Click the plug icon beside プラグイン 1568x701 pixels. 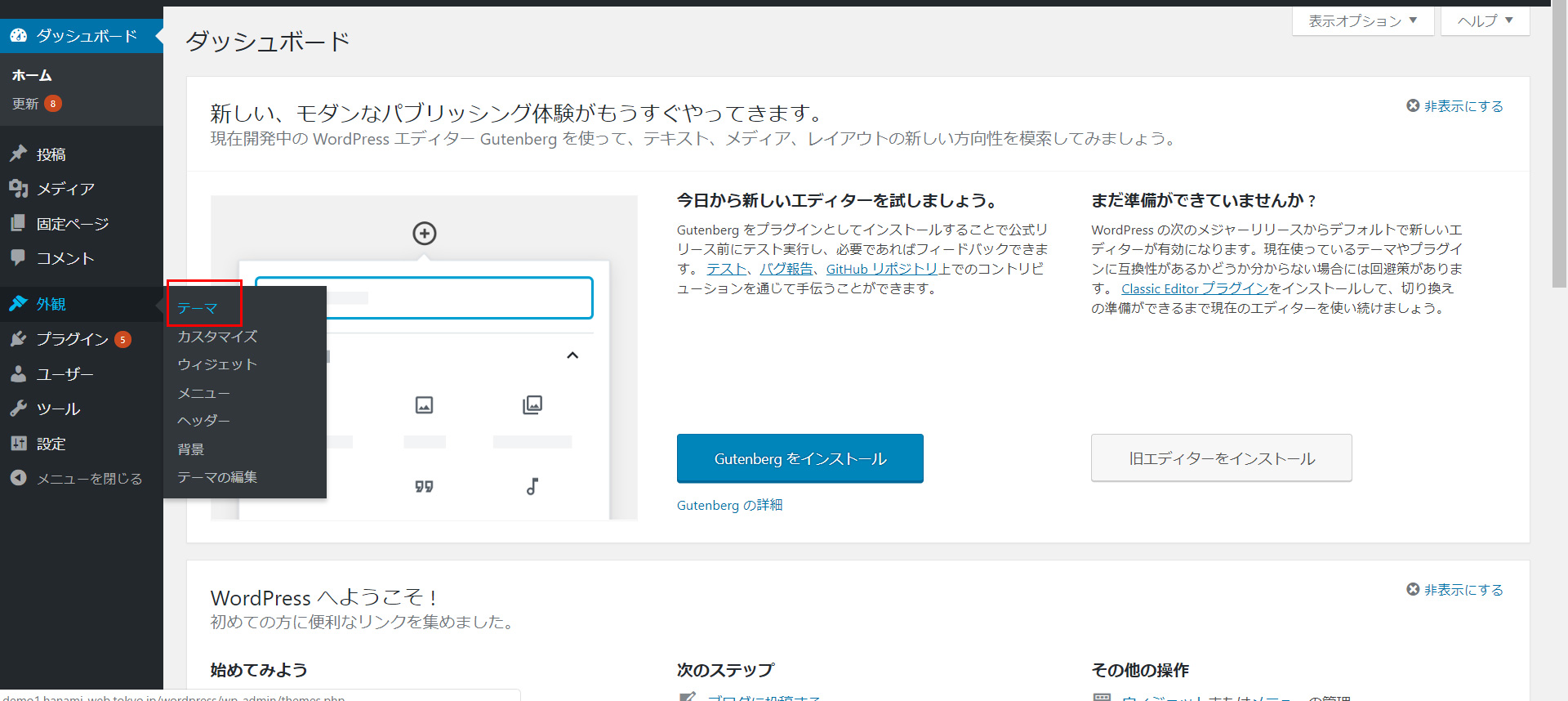(19, 338)
